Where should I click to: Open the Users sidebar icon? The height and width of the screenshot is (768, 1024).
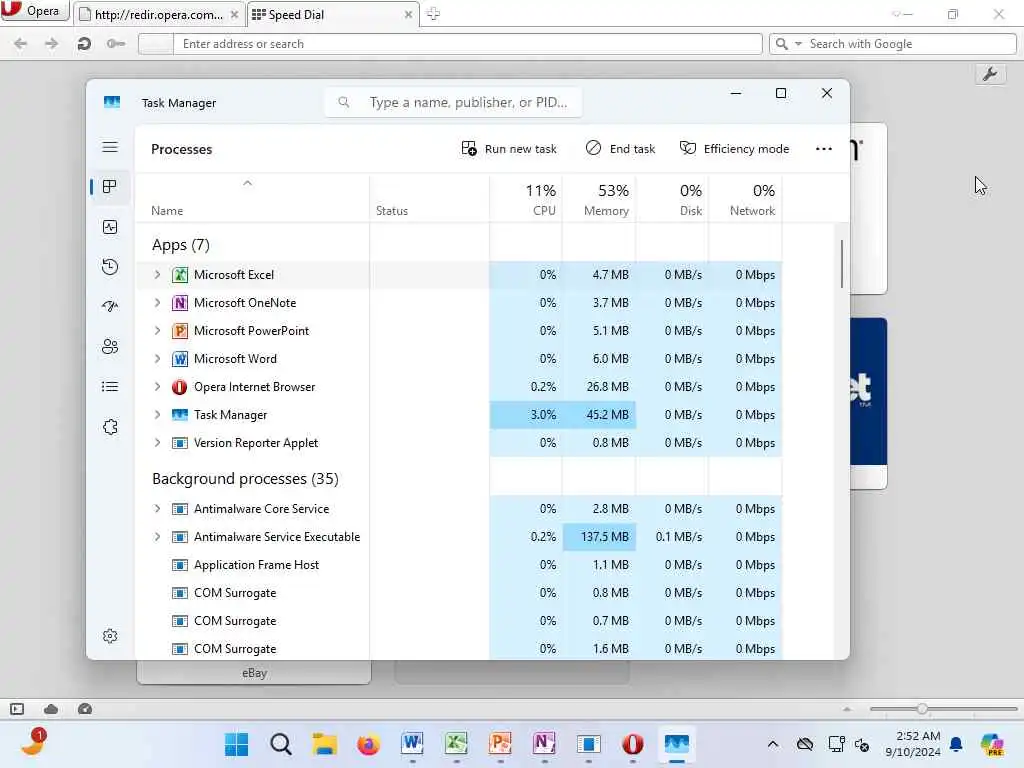[x=110, y=346]
